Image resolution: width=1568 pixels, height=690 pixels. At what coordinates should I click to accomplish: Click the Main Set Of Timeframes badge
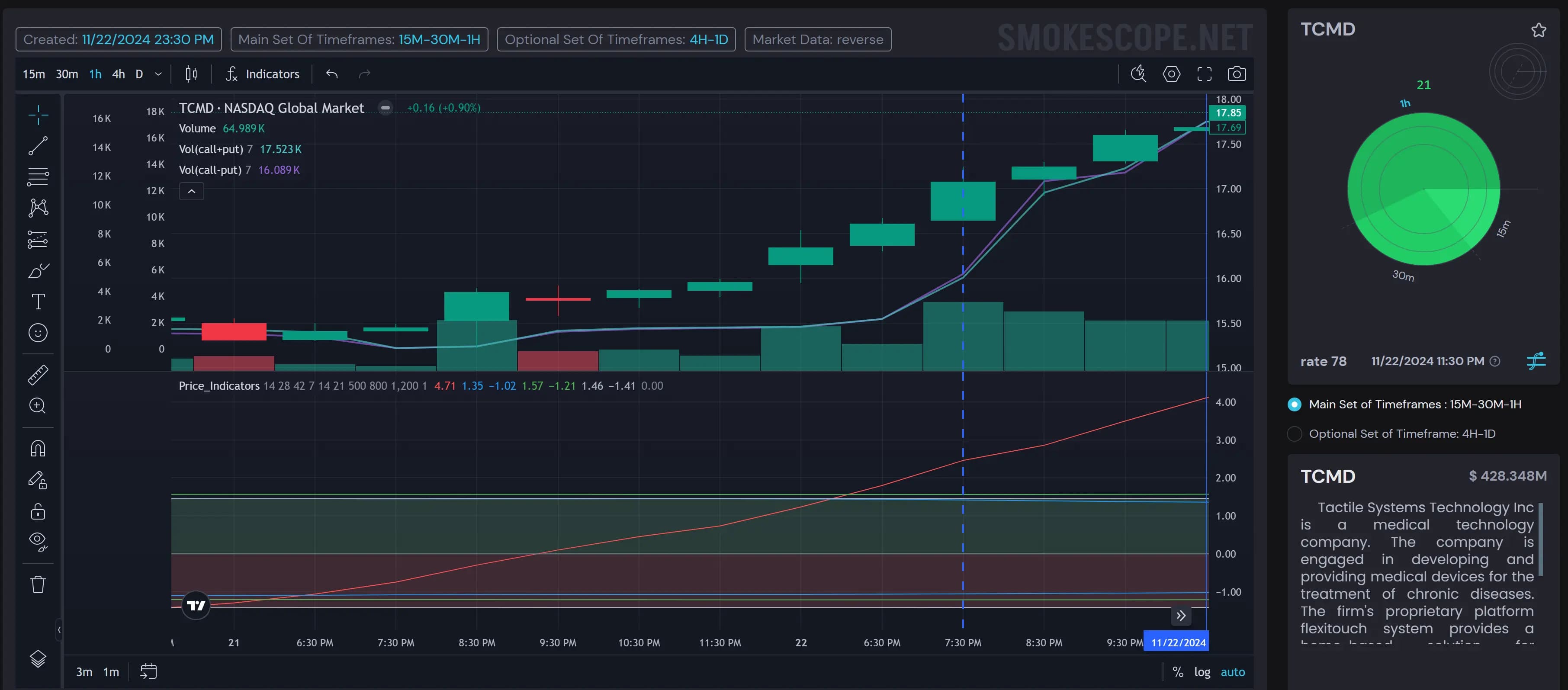tap(359, 39)
